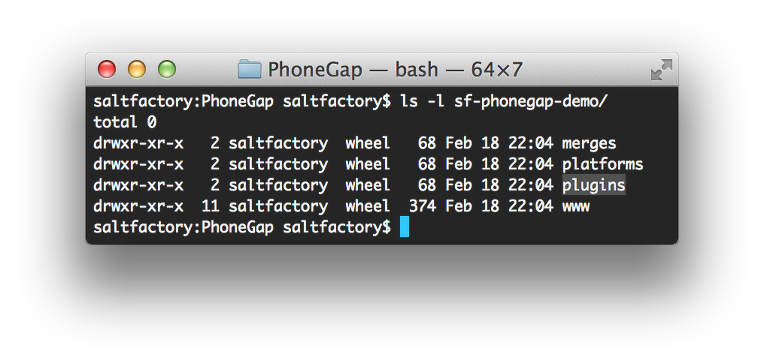Click the '374' size value in www row
The image size is (764, 363).
click(x=422, y=206)
